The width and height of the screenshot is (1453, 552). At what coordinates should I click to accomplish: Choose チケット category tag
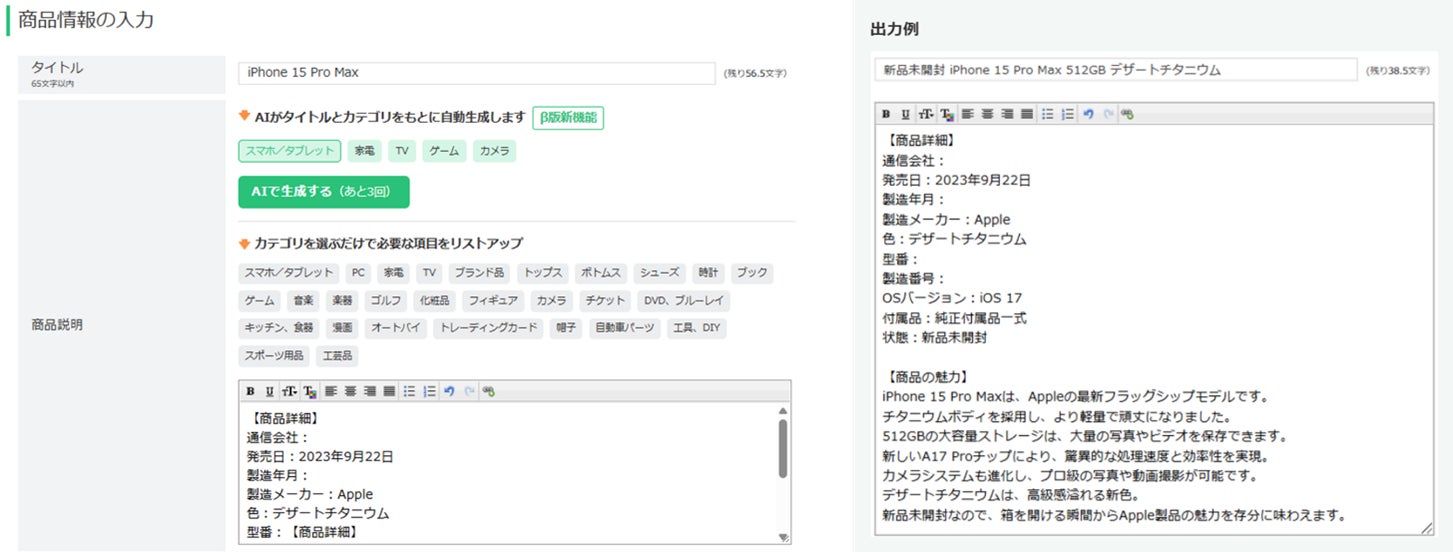pos(605,300)
